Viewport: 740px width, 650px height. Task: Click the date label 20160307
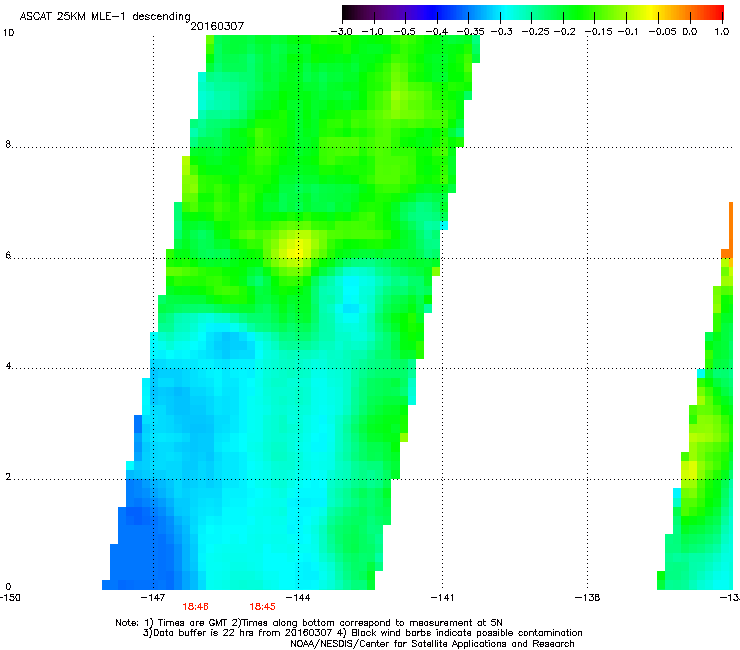(217, 26)
